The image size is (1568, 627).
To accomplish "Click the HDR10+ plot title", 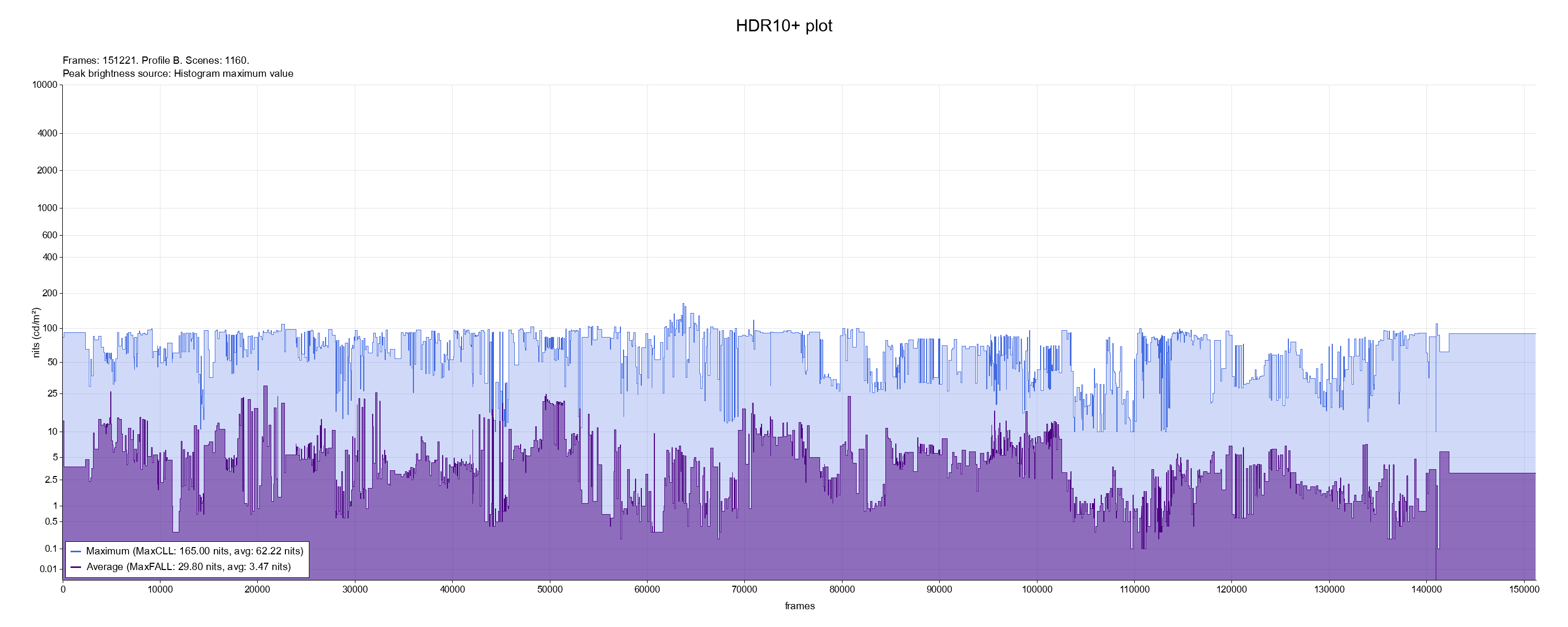I will [x=783, y=26].
